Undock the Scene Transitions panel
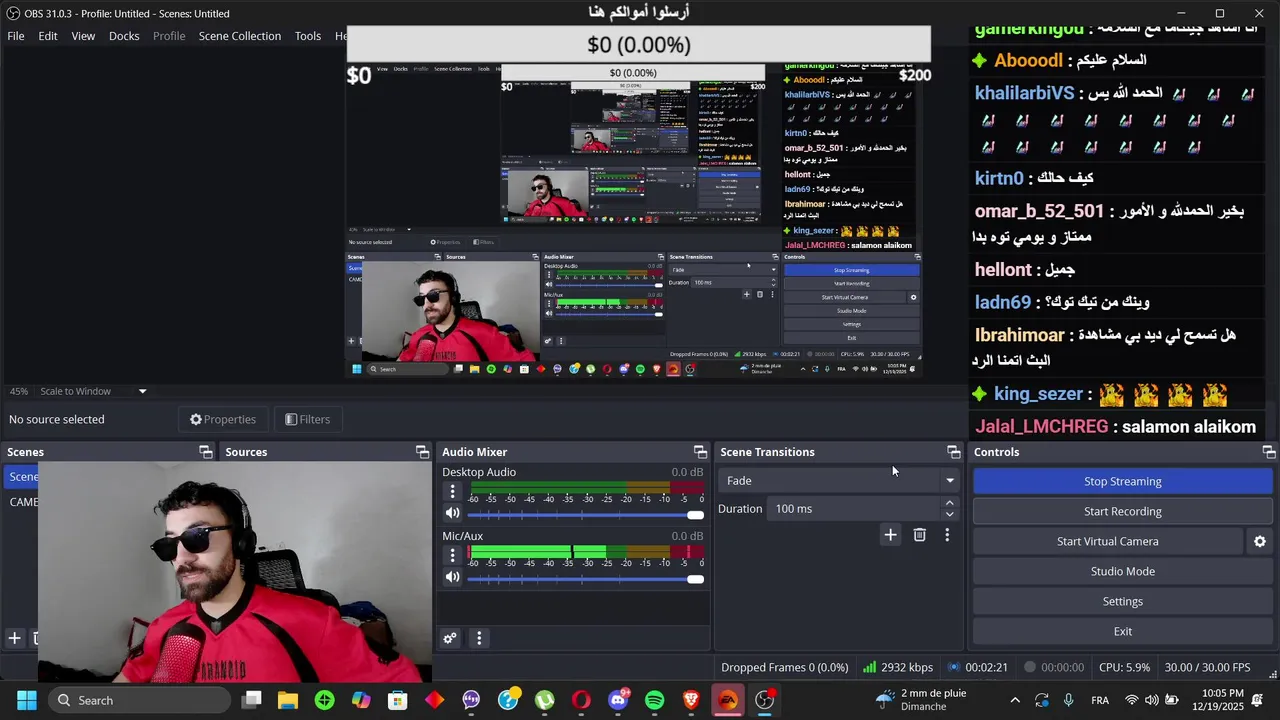 (953, 452)
